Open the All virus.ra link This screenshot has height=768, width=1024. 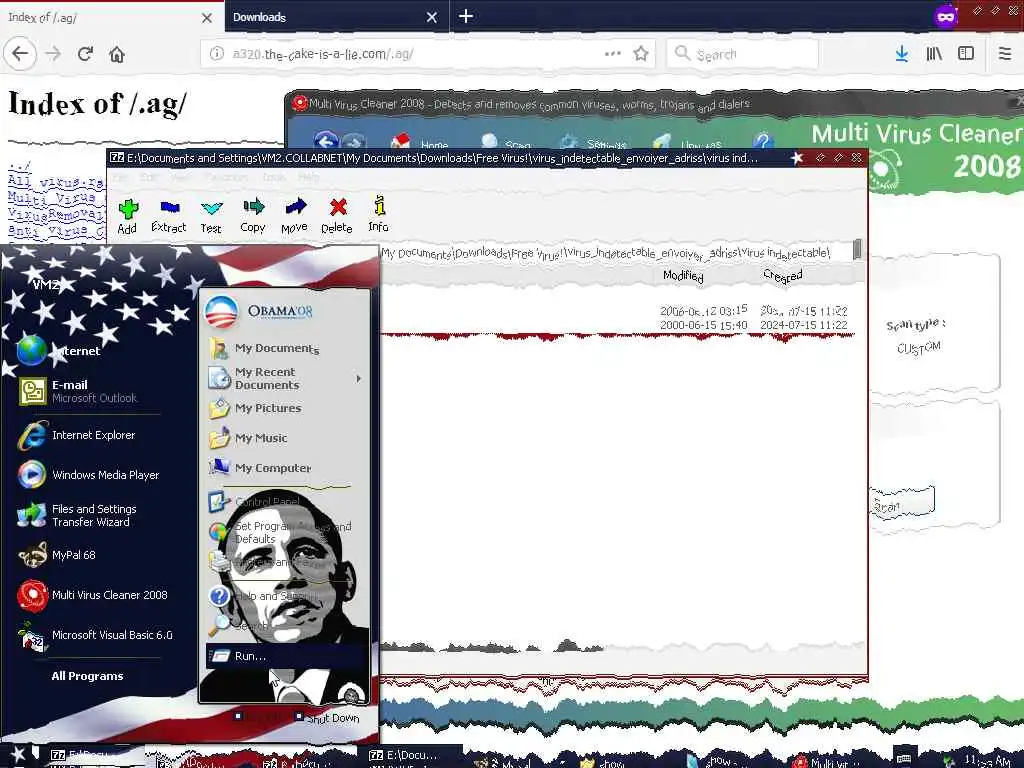[55, 182]
